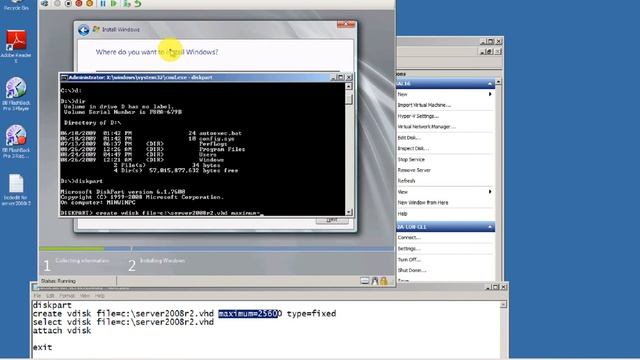Click Connect in VM actions
Screen dimensions: 640x360
tap(409, 238)
